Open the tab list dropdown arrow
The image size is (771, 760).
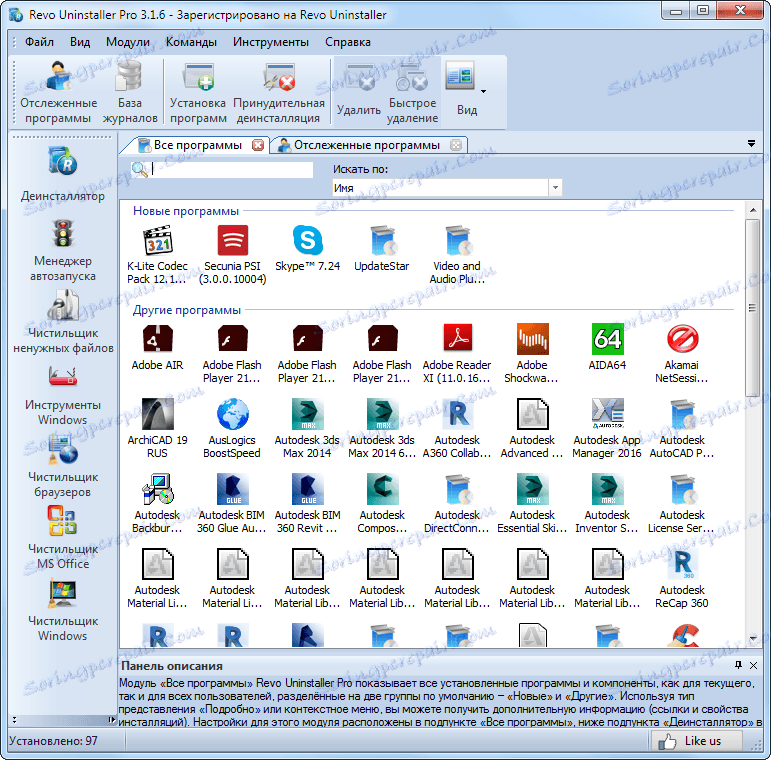[x=751, y=144]
